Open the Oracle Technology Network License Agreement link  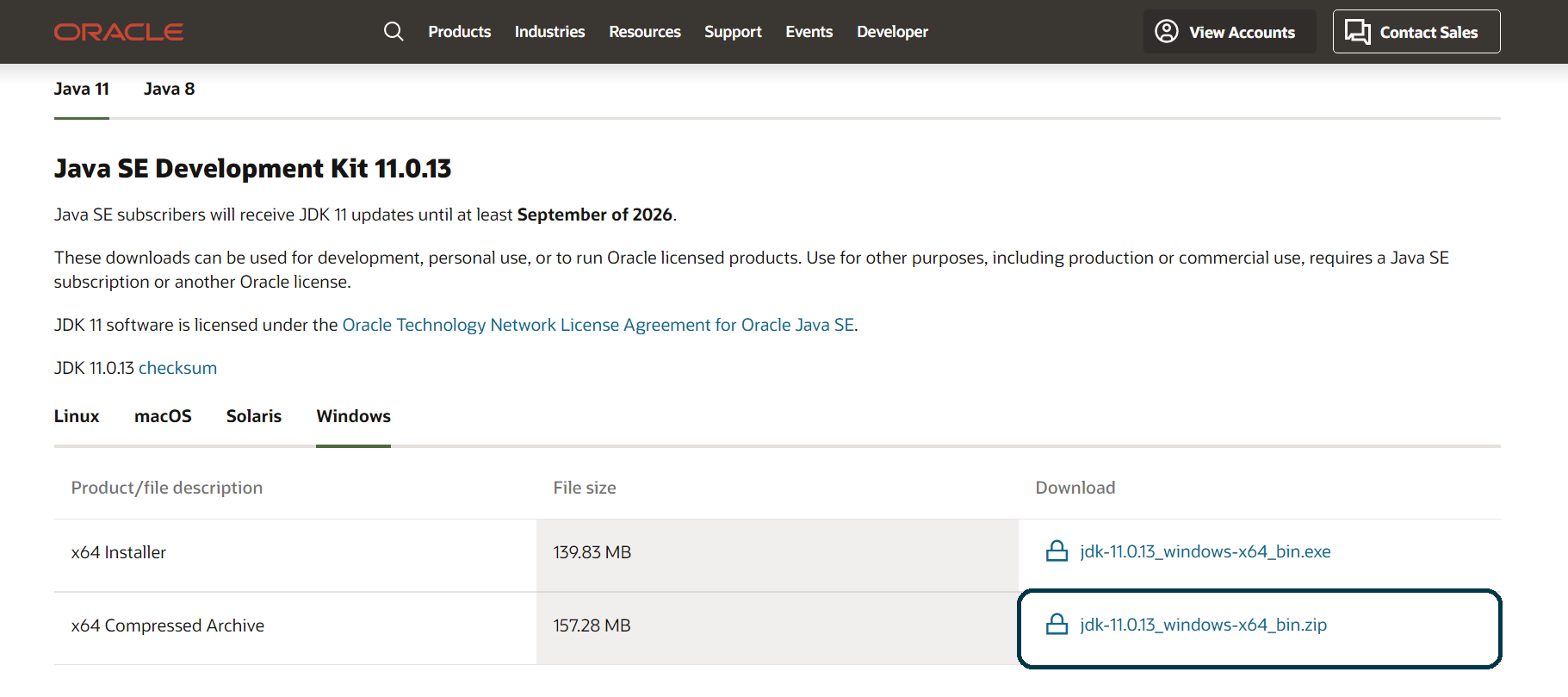pyautogui.click(x=598, y=325)
